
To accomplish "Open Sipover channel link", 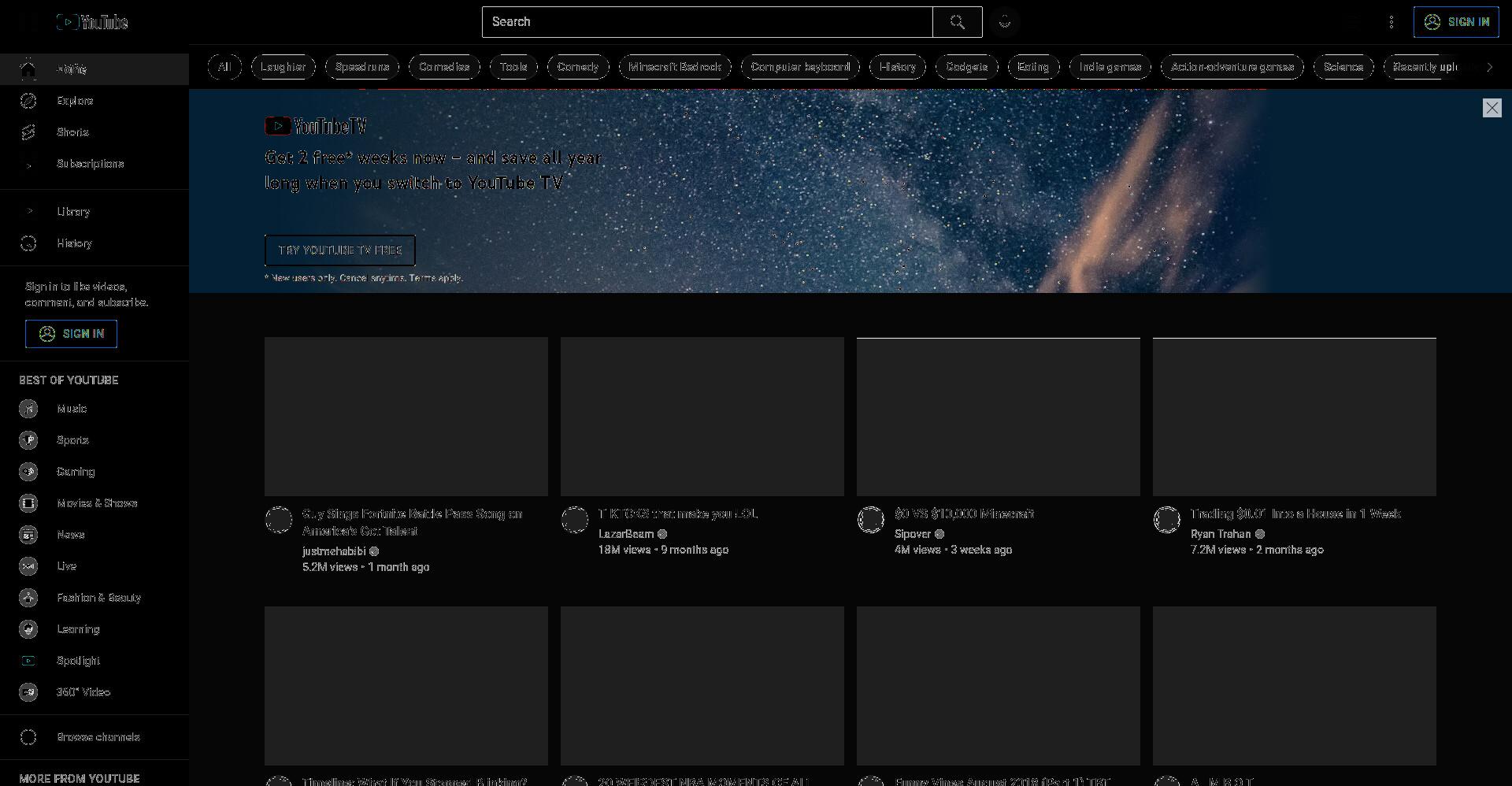I will point(913,534).
